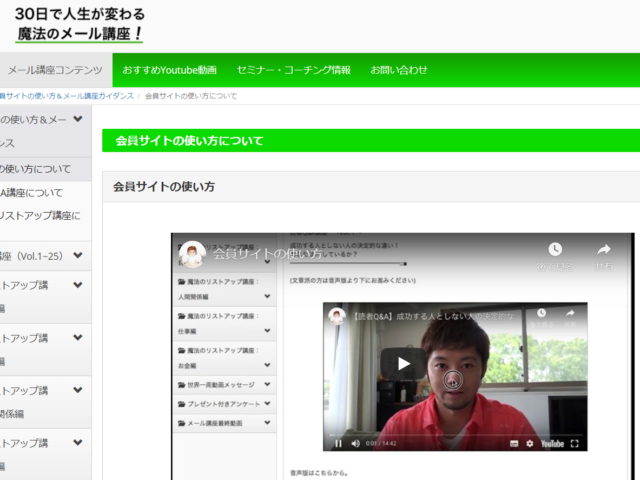Viewport: 640px width, 480px height.
Task: Expand 人間関係編 chevron inside video
Action: click(267, 296)
